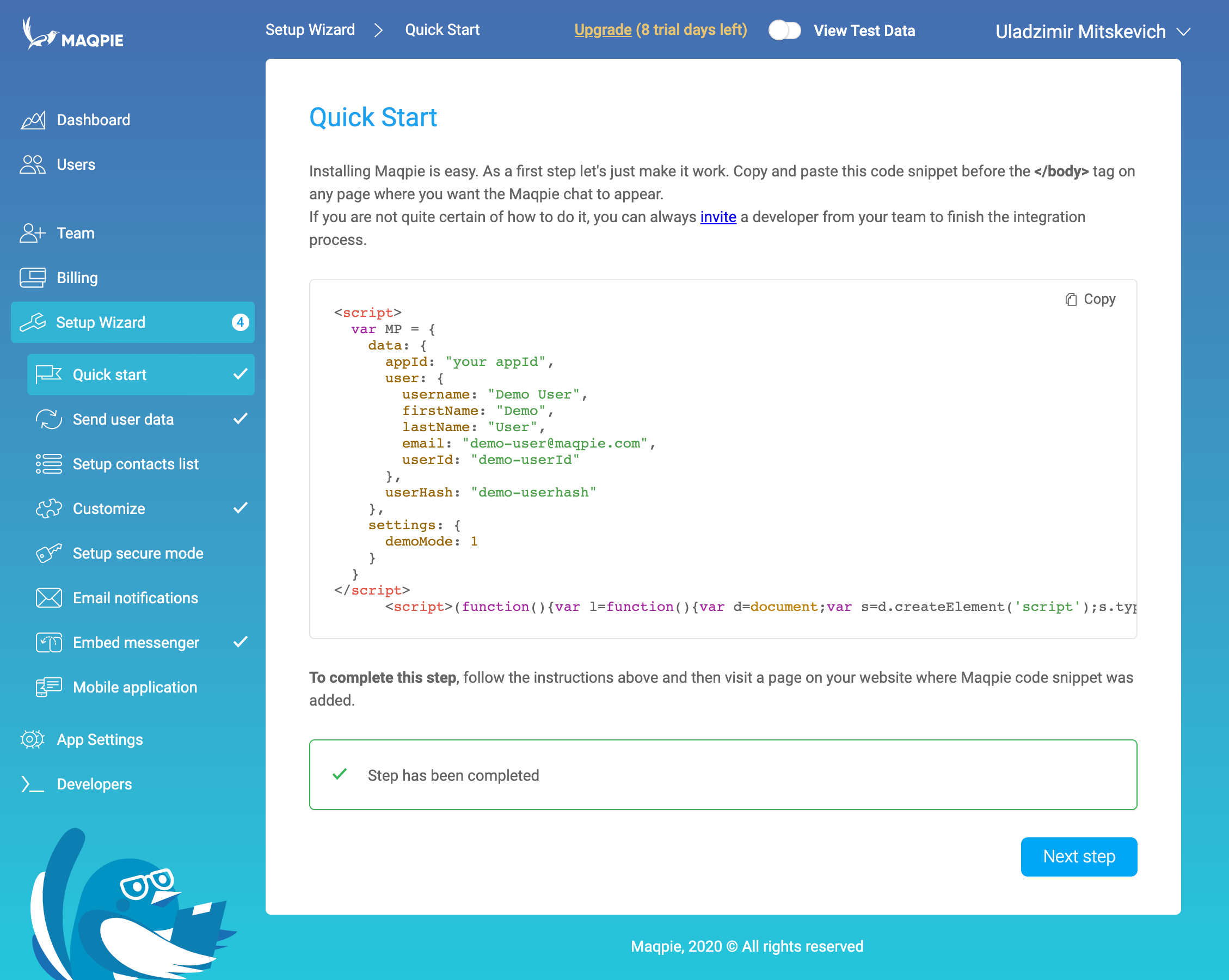Click the Quick Start heading
Screen dimensions: 1229x980
[x=373, y=118]
